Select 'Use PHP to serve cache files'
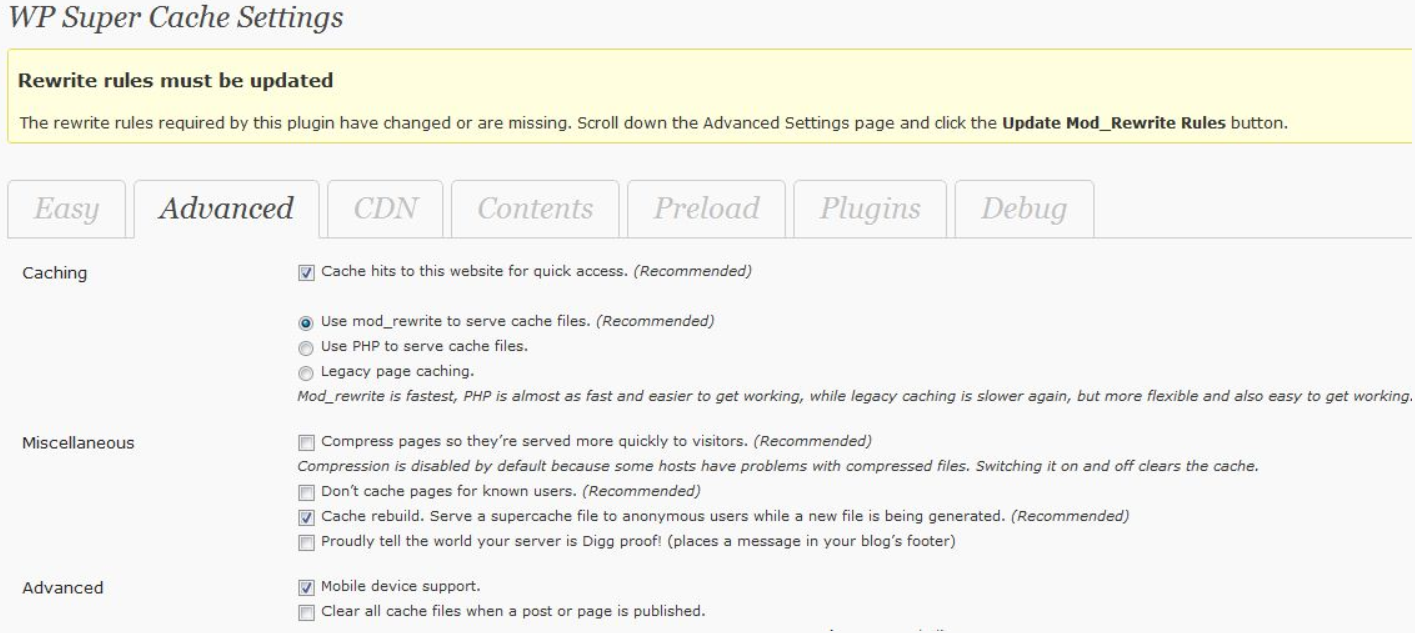 coord(307,347)
